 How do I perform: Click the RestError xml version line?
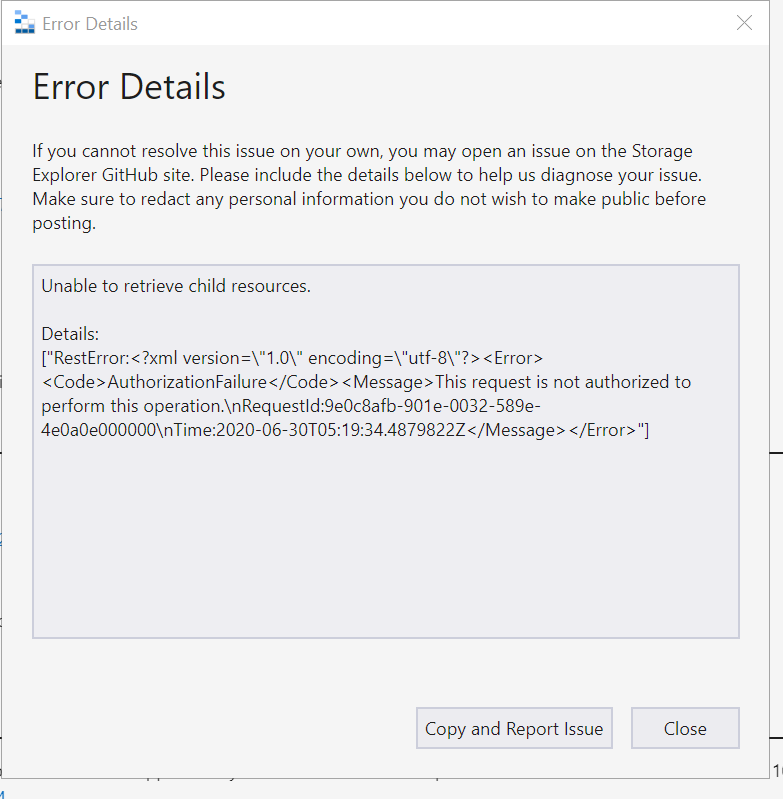point(292,358)
